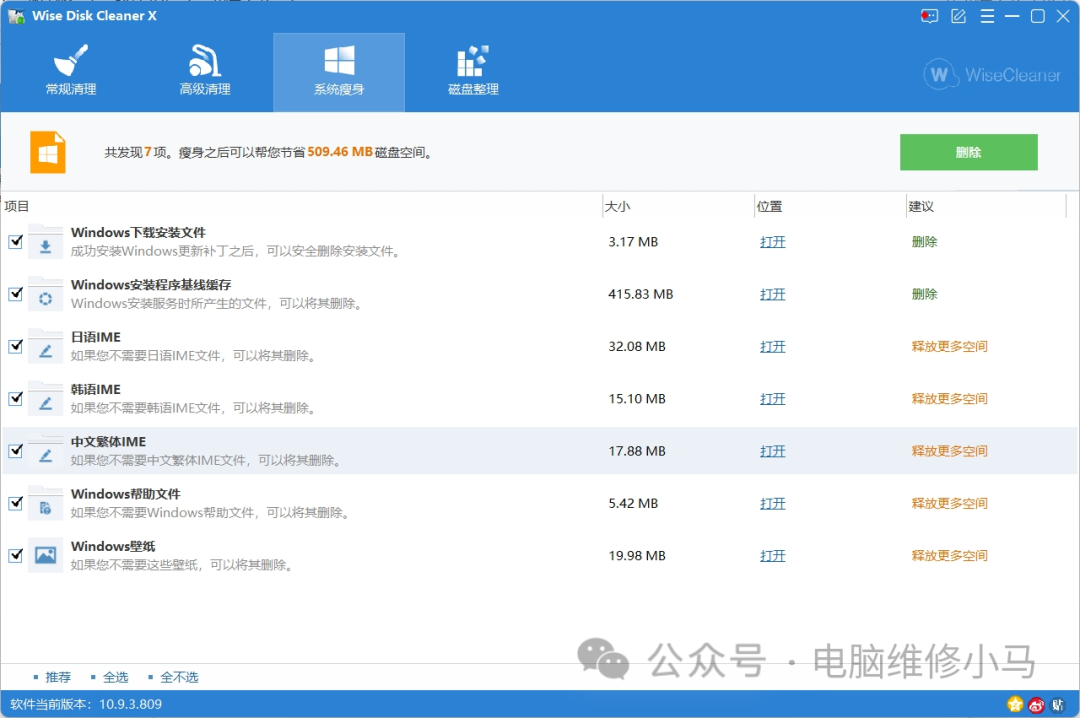Open location of 韩语IME files
This screenshot has width=1080, height=718.
coord(773,399)
